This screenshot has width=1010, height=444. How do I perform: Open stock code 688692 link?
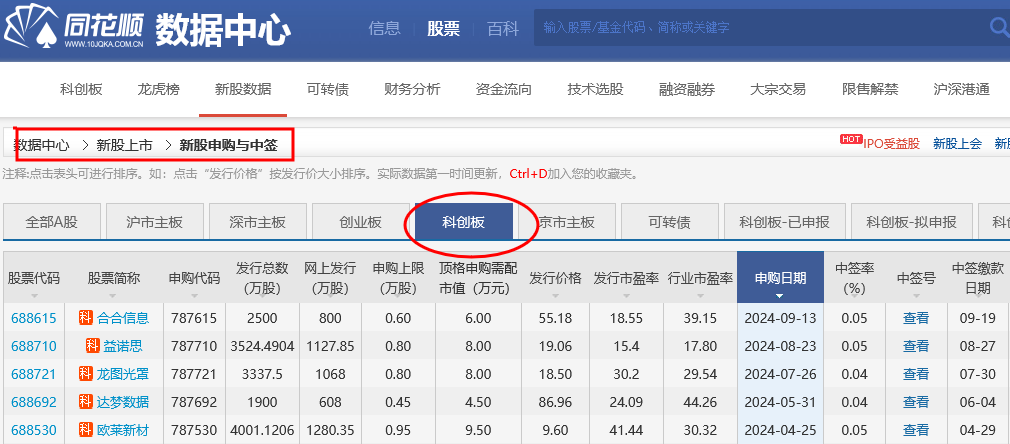(x=33, y=402)
